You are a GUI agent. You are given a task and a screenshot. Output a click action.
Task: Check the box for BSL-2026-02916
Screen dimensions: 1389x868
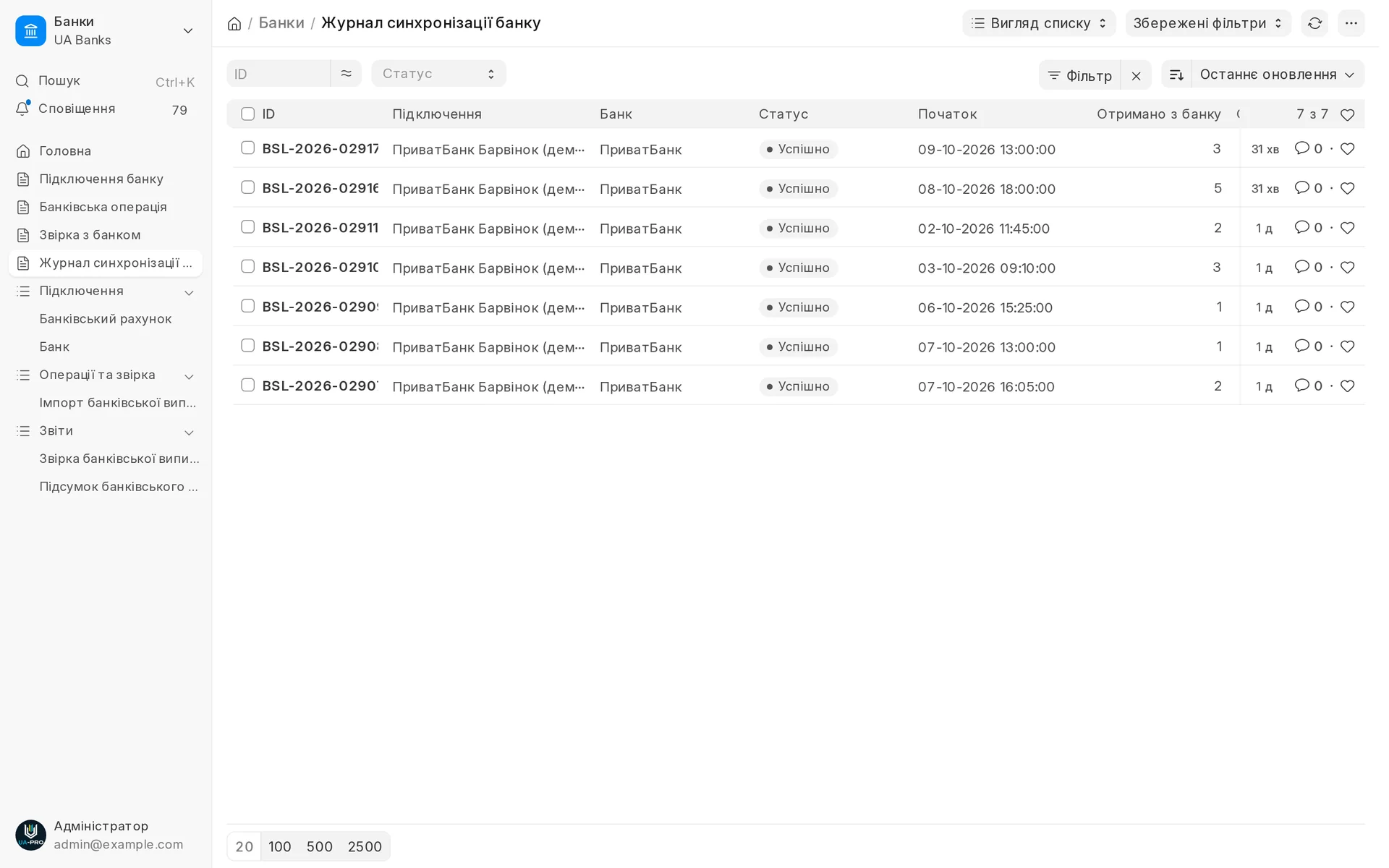point(248,188)
